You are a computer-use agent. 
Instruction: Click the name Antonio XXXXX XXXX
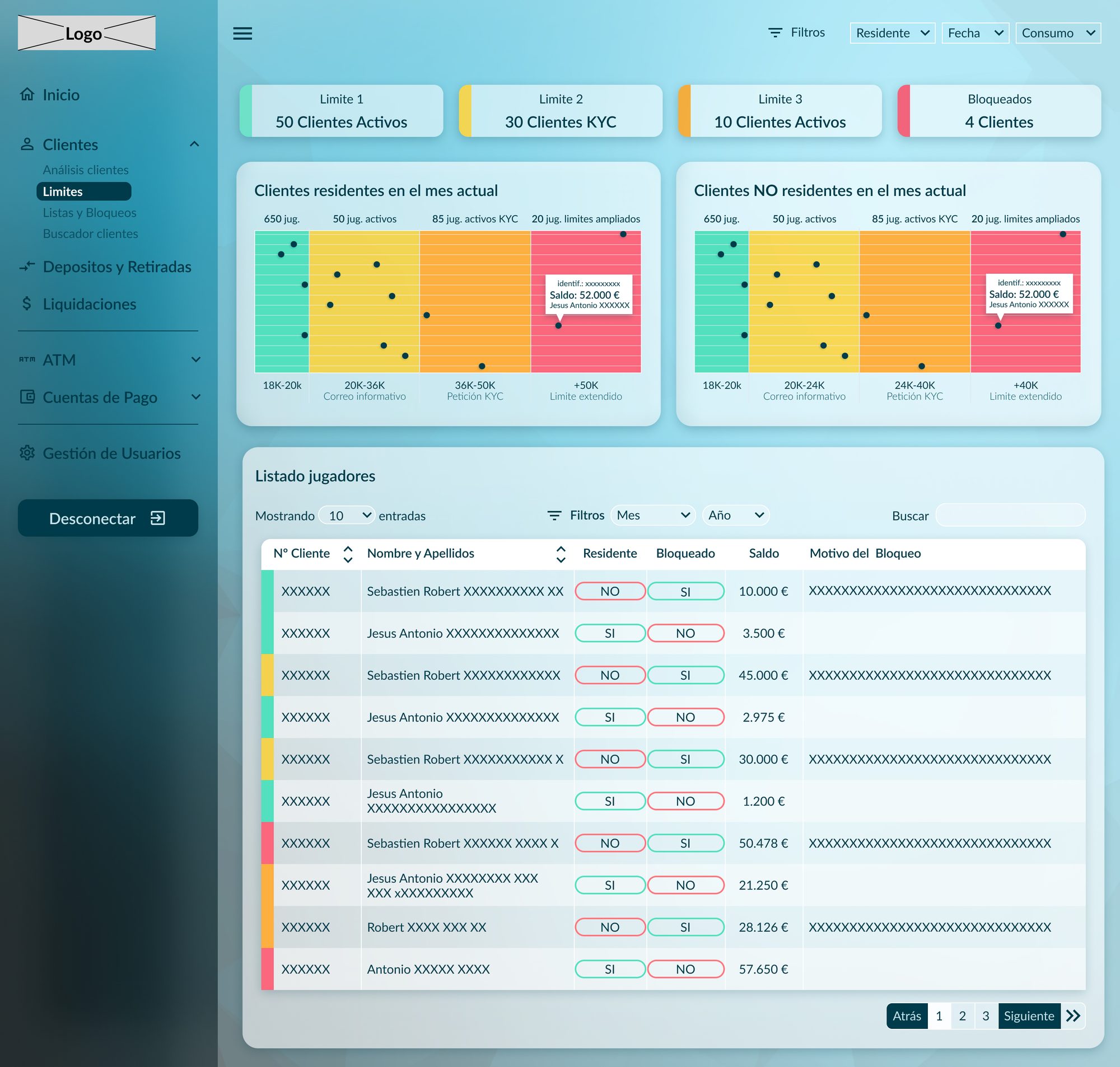tap(428, 968)
